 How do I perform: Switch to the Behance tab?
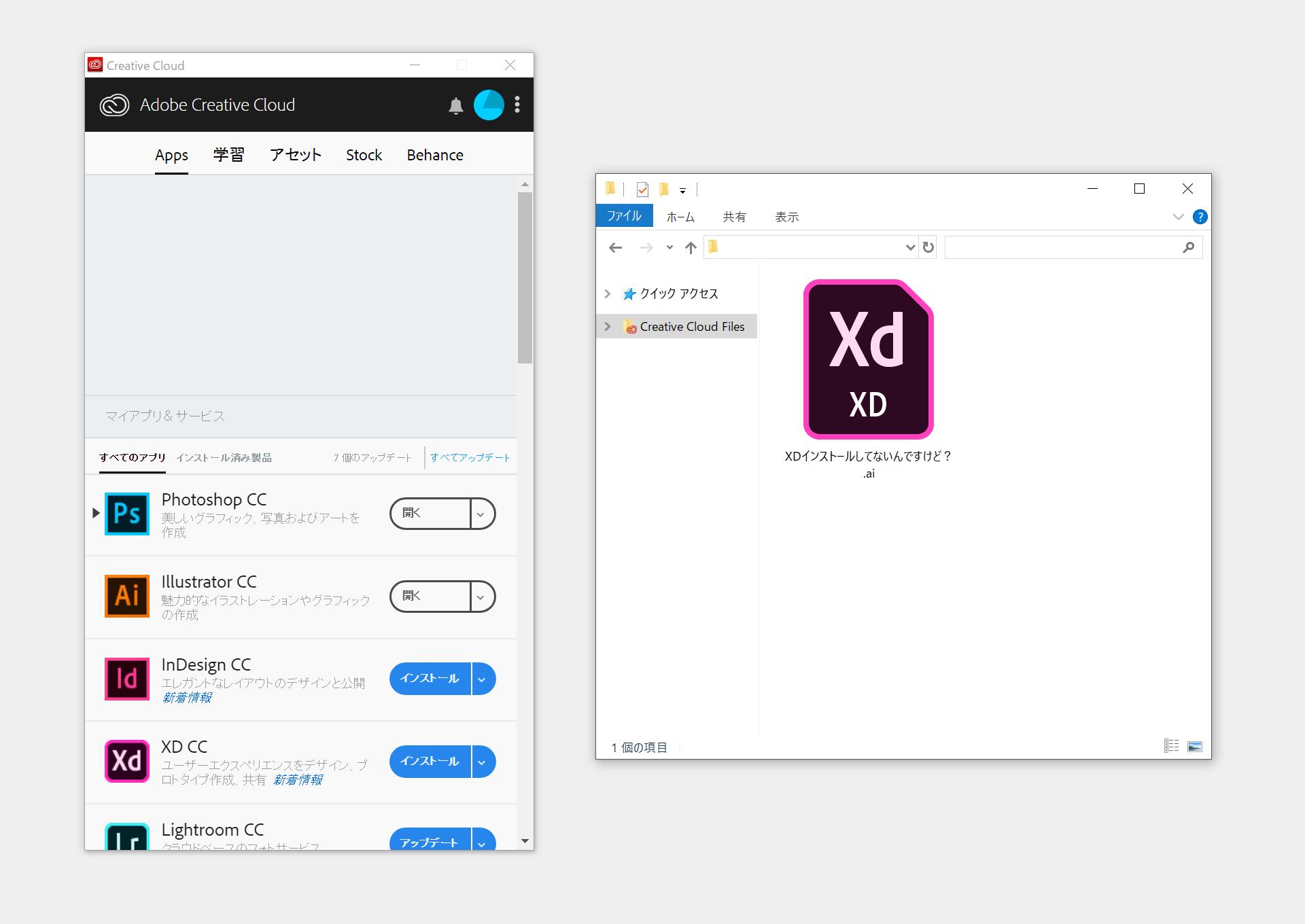(x=435, y=155)
